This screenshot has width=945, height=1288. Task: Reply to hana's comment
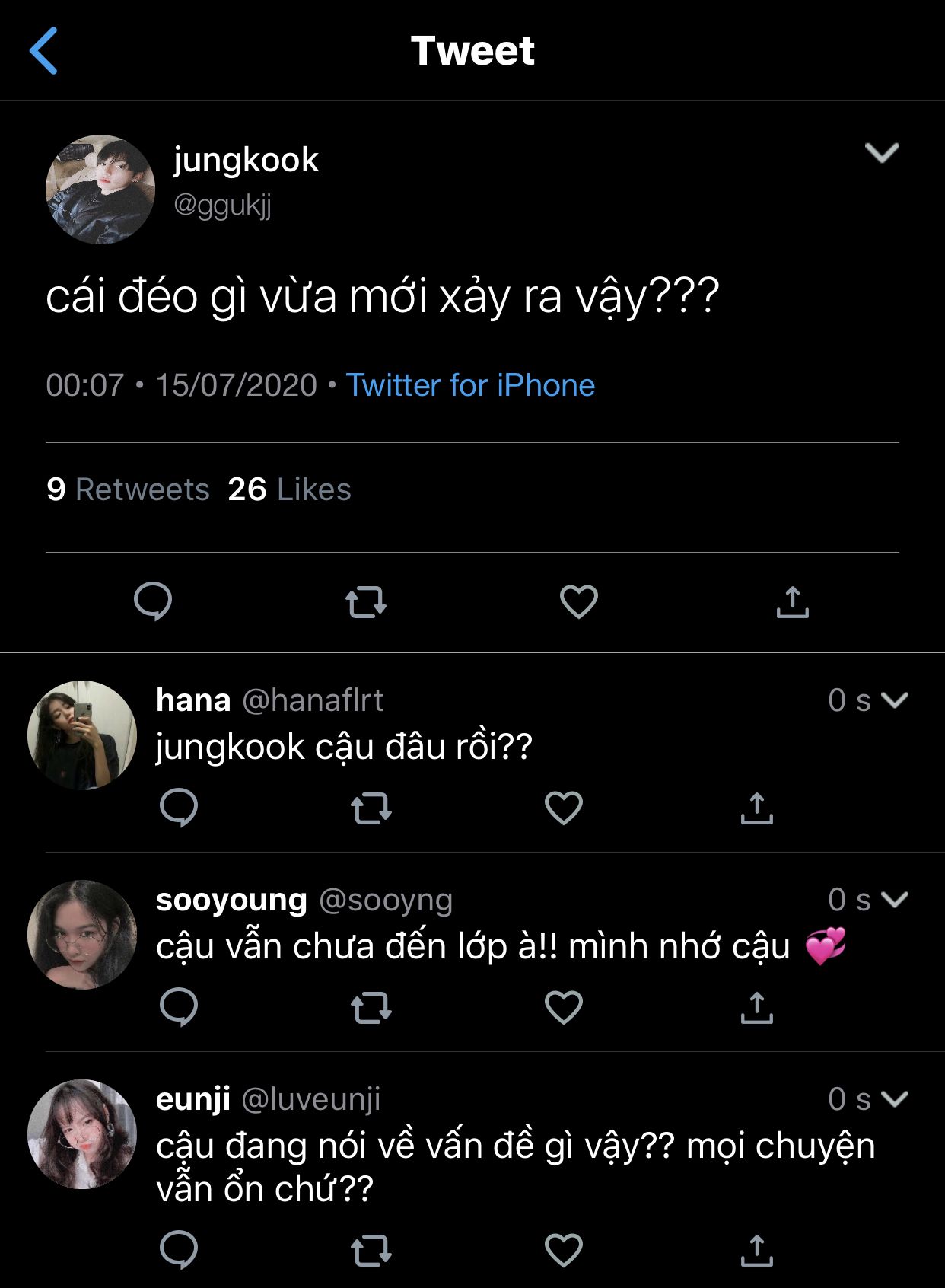click(179, 808)
